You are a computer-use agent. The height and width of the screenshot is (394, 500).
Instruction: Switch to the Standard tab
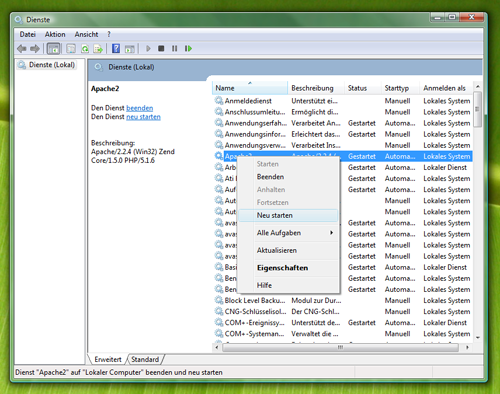tap(145, 359)
